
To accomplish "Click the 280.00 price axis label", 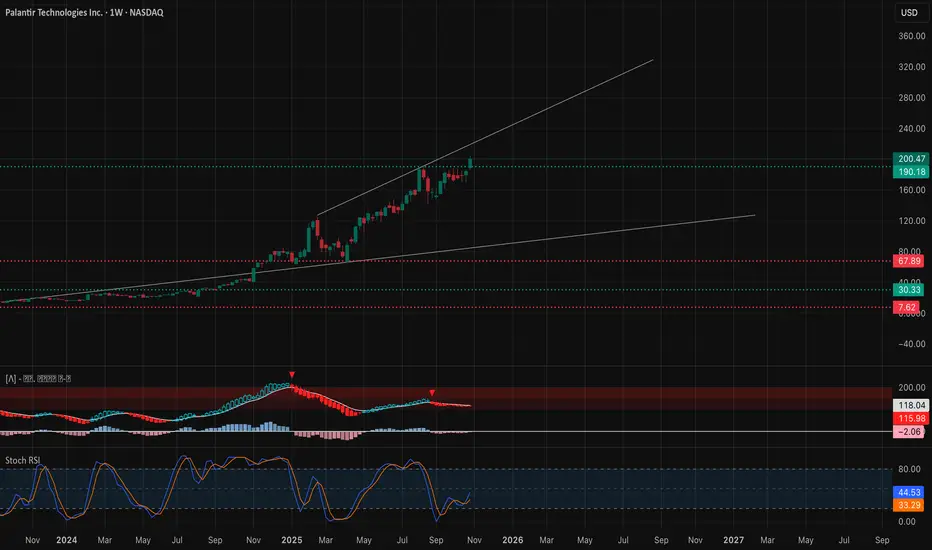I will (912, 98).
